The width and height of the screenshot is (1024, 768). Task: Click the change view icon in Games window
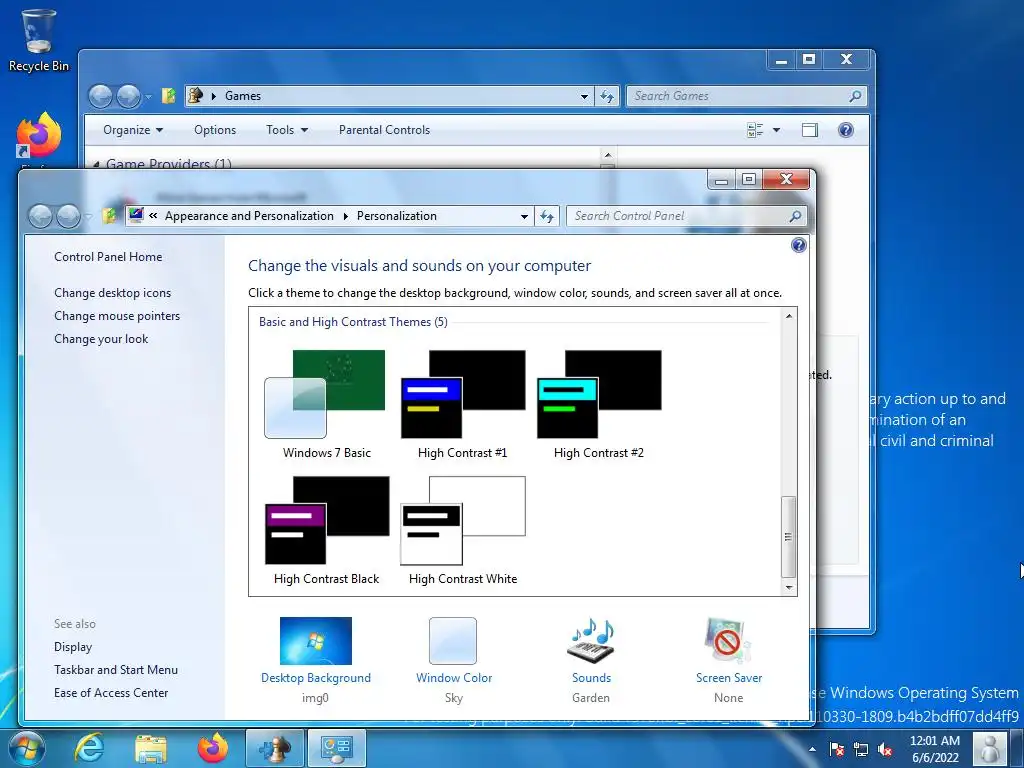click(x=755, y=130)
